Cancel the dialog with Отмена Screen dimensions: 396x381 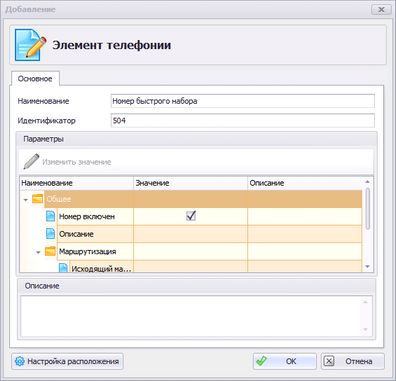click(353, 361)
